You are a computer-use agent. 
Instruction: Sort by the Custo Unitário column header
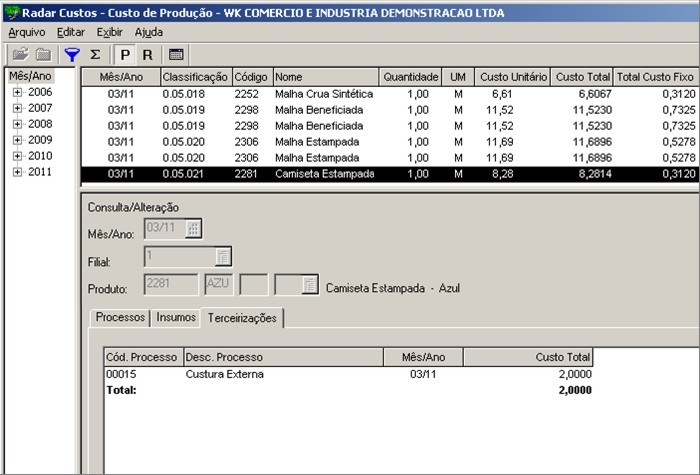click(x=514, y=77)
